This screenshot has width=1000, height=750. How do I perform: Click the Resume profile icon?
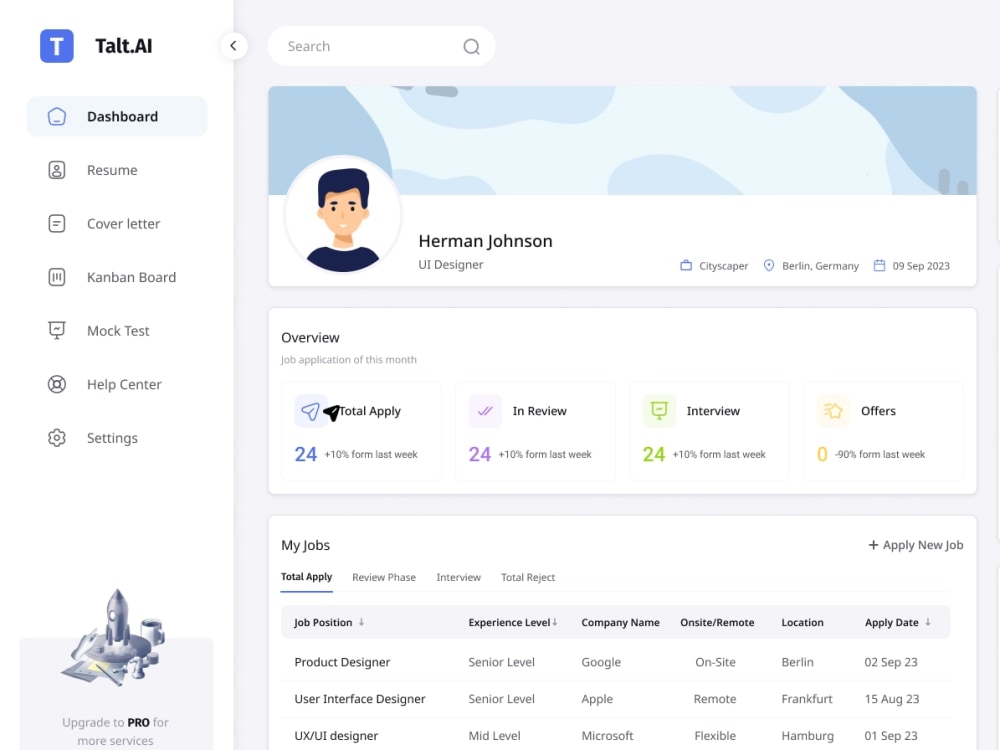pos(57,170)
